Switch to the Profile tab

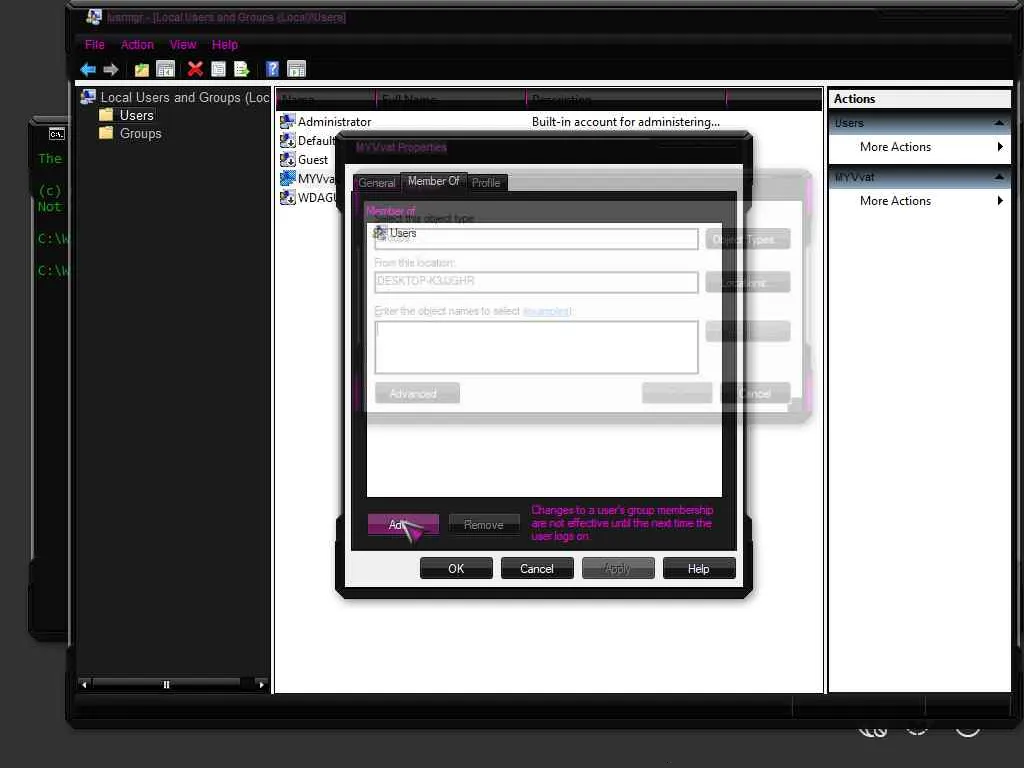[x=486, y=183]
